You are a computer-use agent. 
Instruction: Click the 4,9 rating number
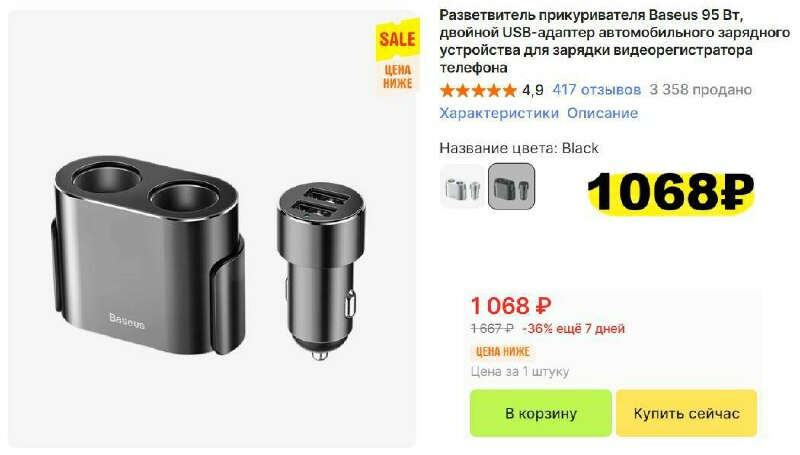click(x=533, y=91)
